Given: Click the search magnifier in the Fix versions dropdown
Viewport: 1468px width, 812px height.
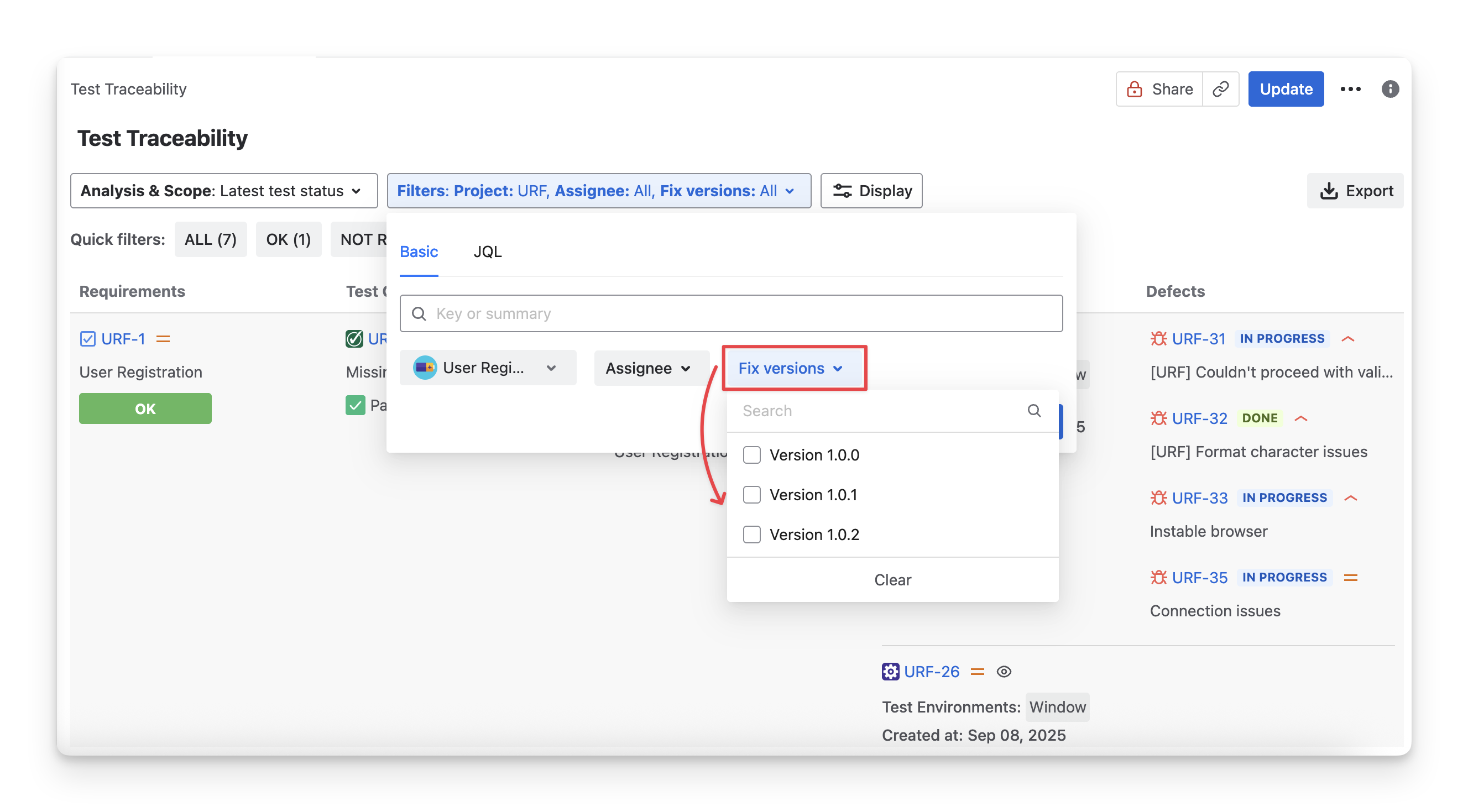Looking at the screenshot, I should pyautogui.click(x=1034, y=410).
